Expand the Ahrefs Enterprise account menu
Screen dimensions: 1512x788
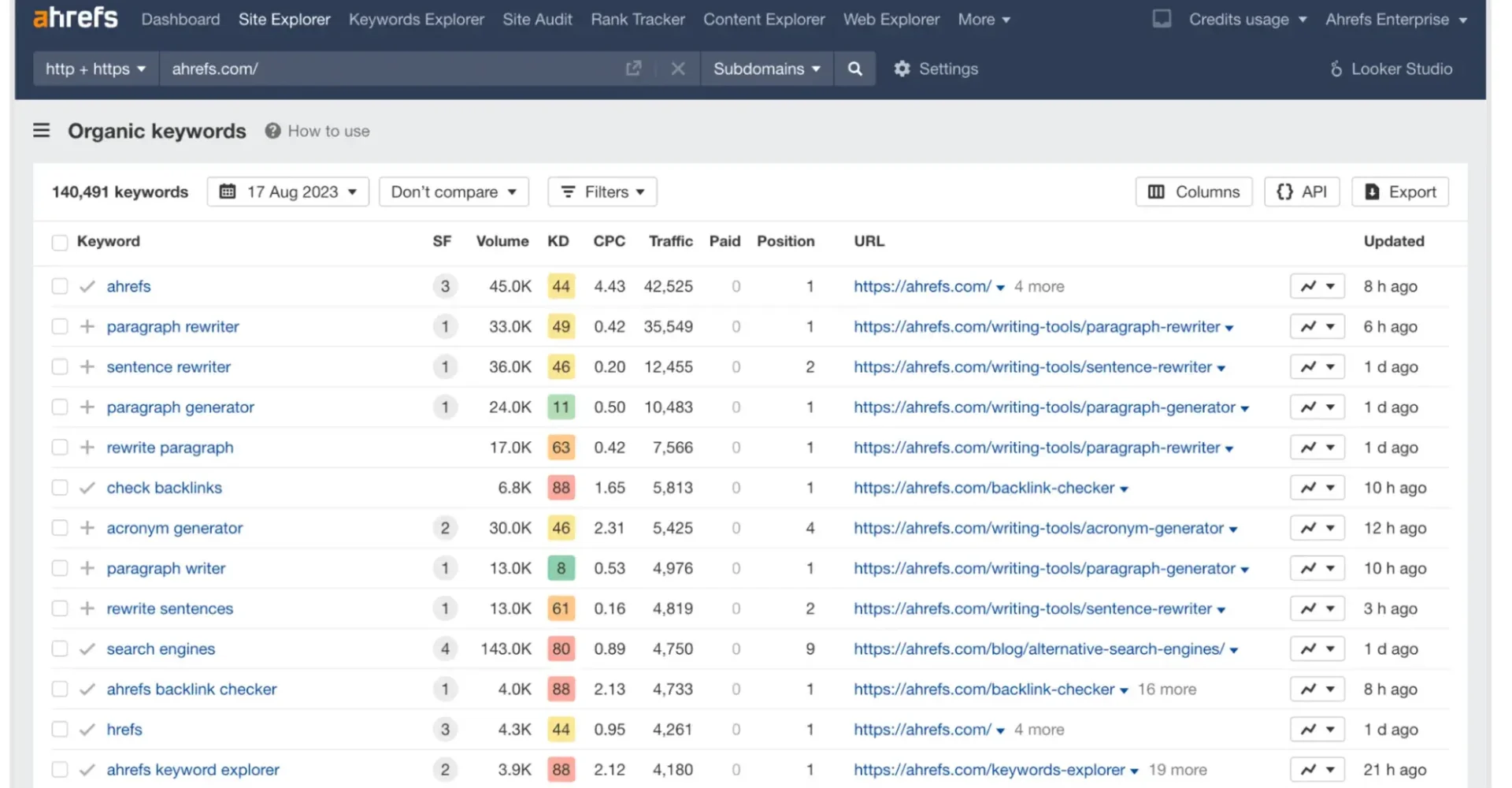click(x=1396, y=19)
